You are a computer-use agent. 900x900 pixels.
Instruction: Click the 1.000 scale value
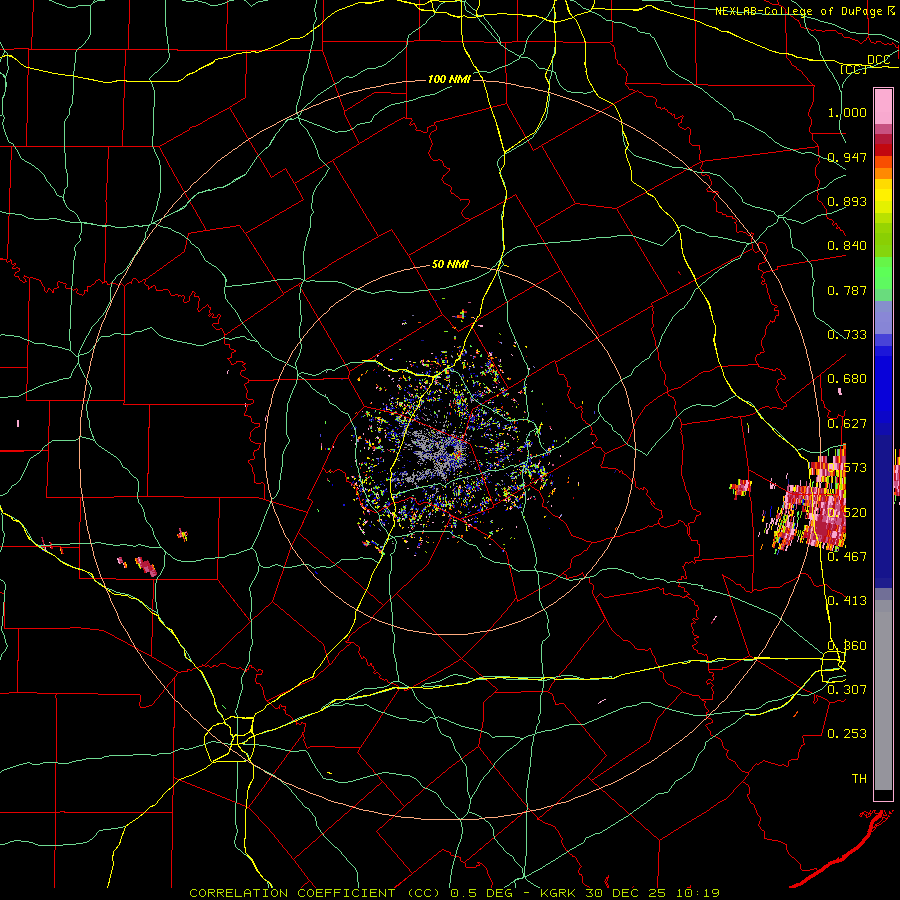pyautogui.click(x=847, y=112)
